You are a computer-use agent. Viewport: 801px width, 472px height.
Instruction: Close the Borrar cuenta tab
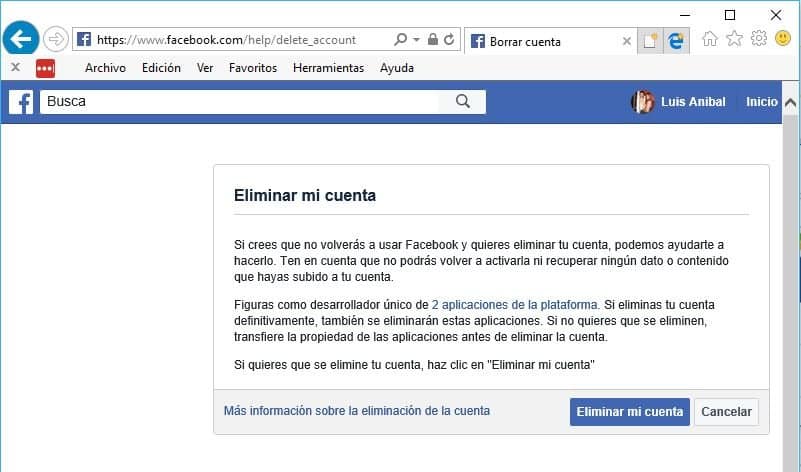pyautogui.click(x=627, y=41)
